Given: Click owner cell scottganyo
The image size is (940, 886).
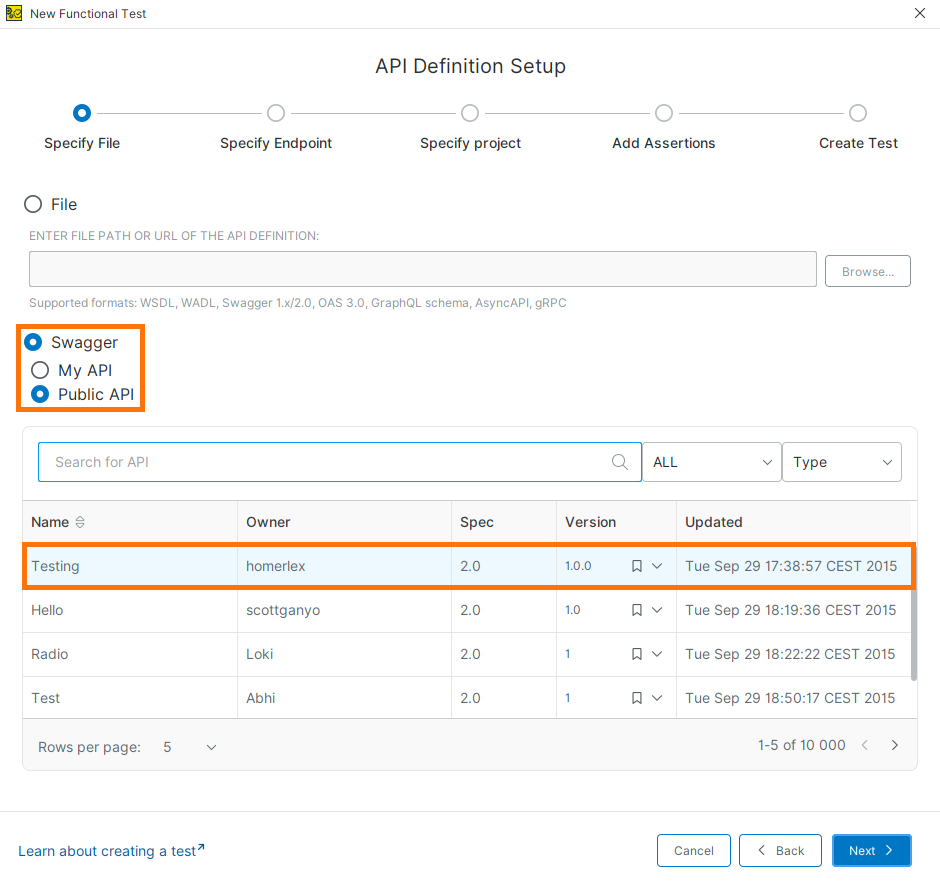Looking at the screenshot, I should click(x=283, y=610).
